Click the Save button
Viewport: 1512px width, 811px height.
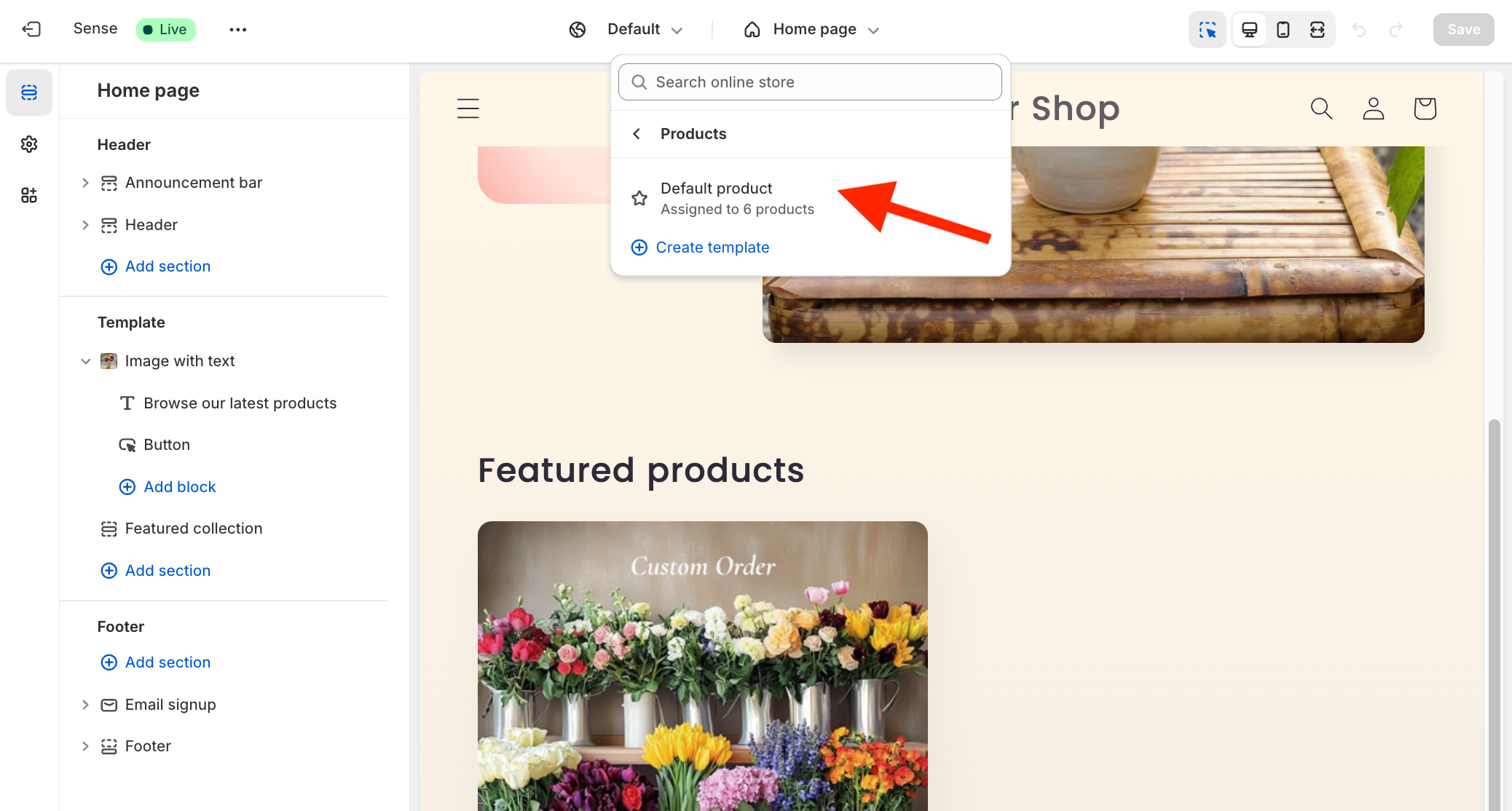tap(1462, 29)
